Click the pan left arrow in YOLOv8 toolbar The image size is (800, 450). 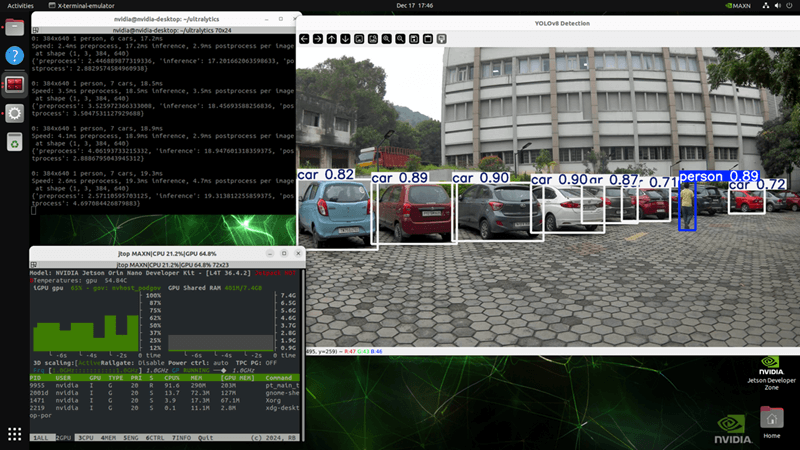[x=304, y=39]
